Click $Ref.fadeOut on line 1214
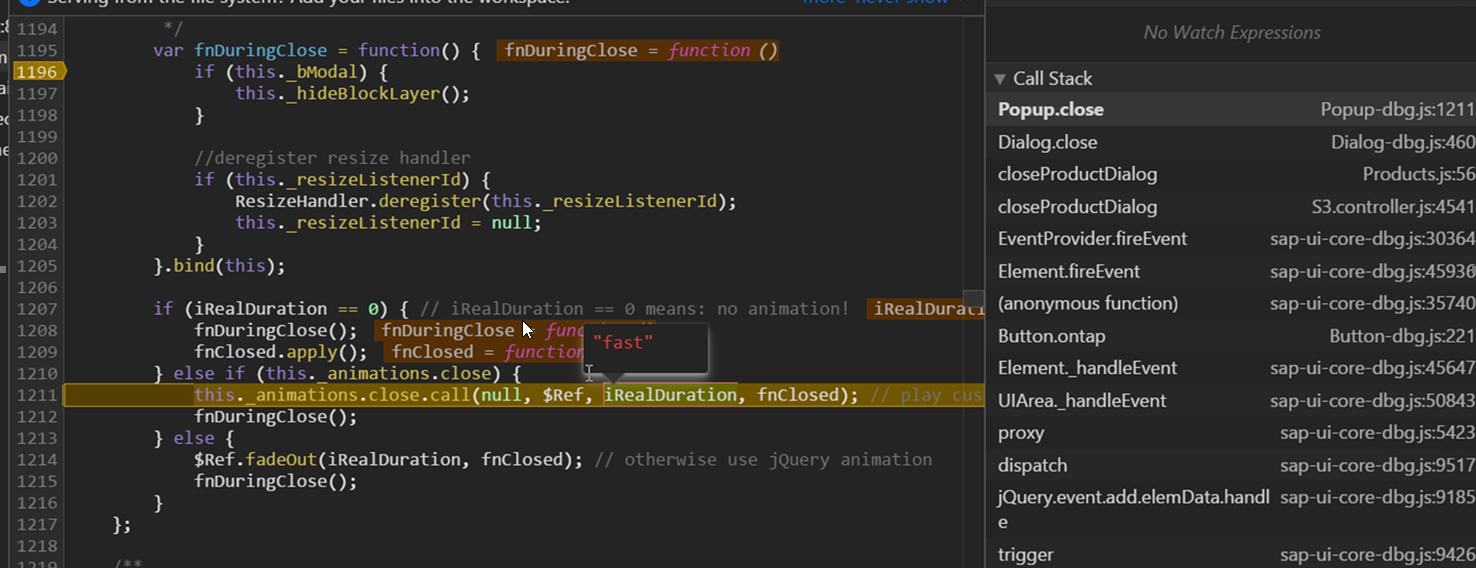Viewport: 1476px width, 568px height. pos(256,460)
